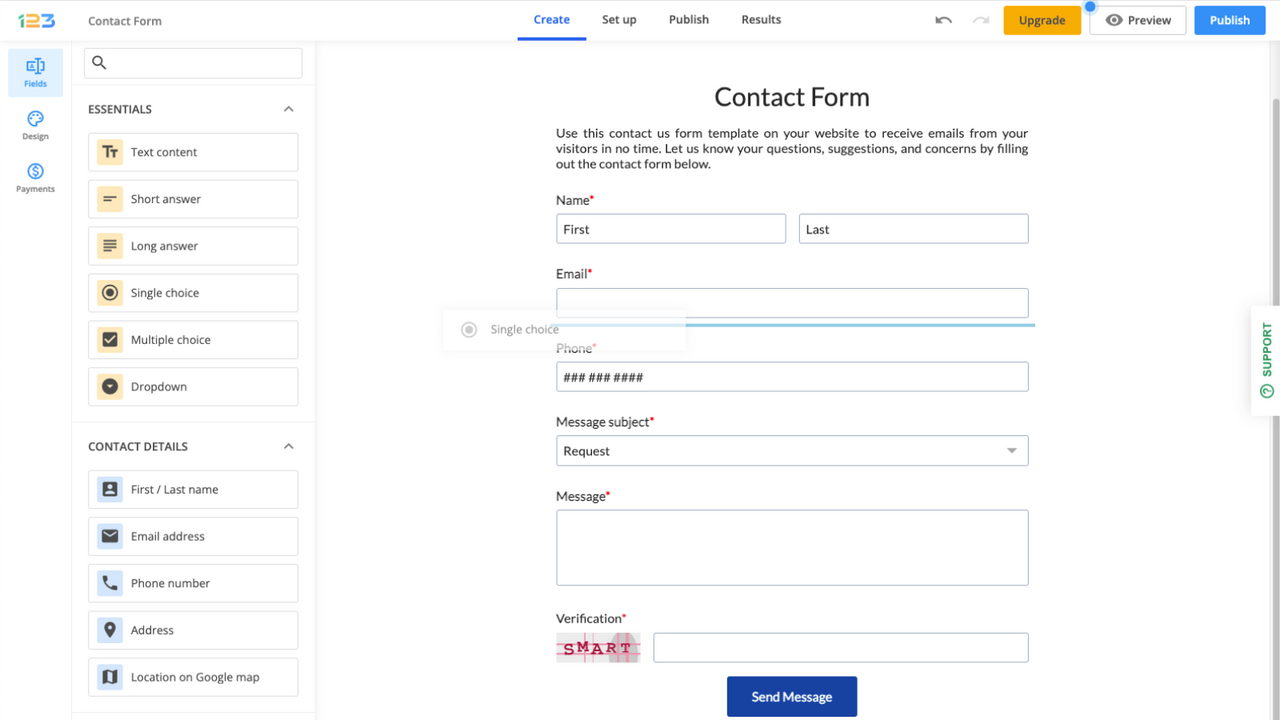Open the Payments panel in the sidebar
Viewport: 1280px width, 720px height.
pyautogui.click(x=35, y=178)
